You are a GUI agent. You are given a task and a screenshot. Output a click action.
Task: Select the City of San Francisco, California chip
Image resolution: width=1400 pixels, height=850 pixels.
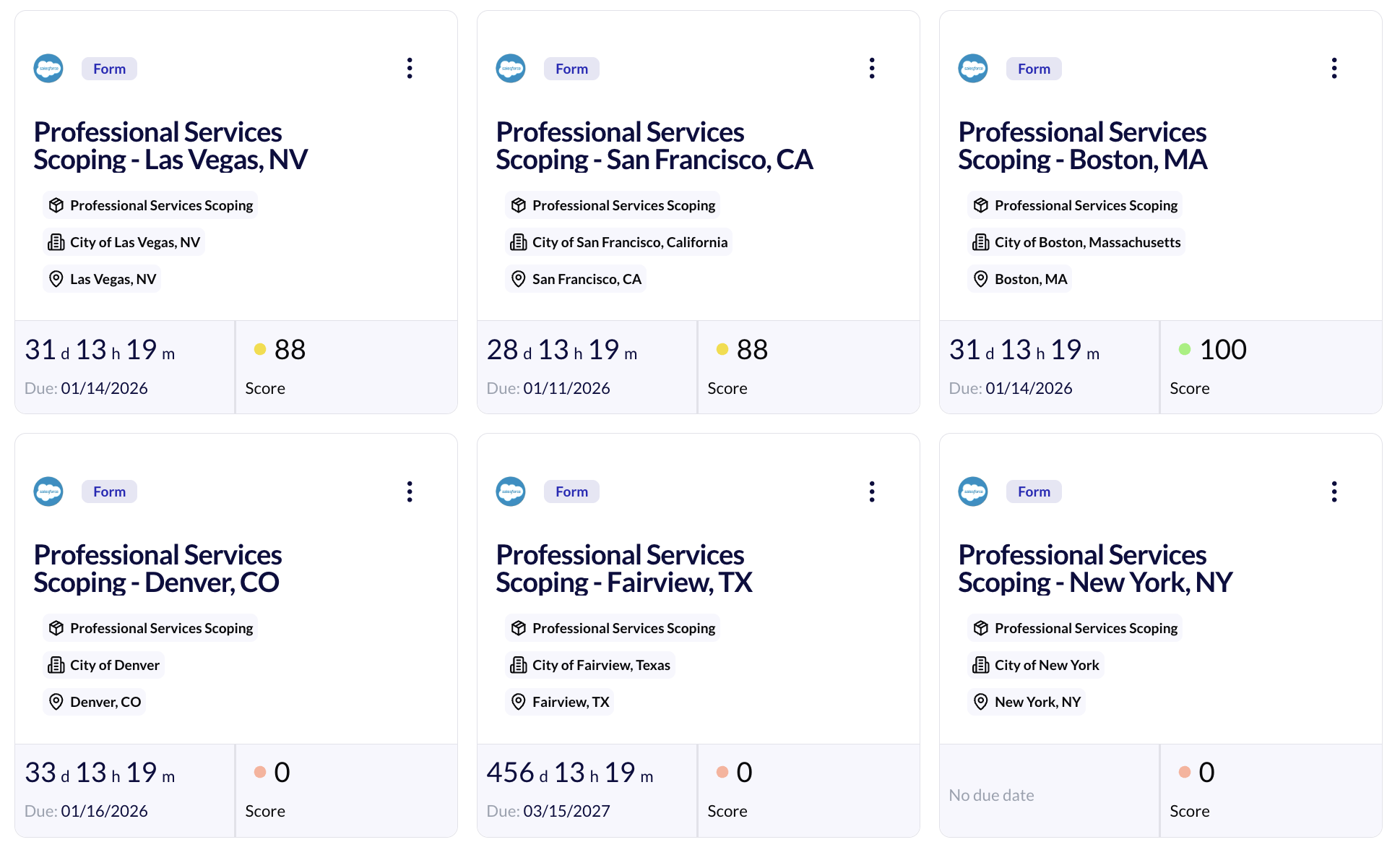[x=619, y=242]
